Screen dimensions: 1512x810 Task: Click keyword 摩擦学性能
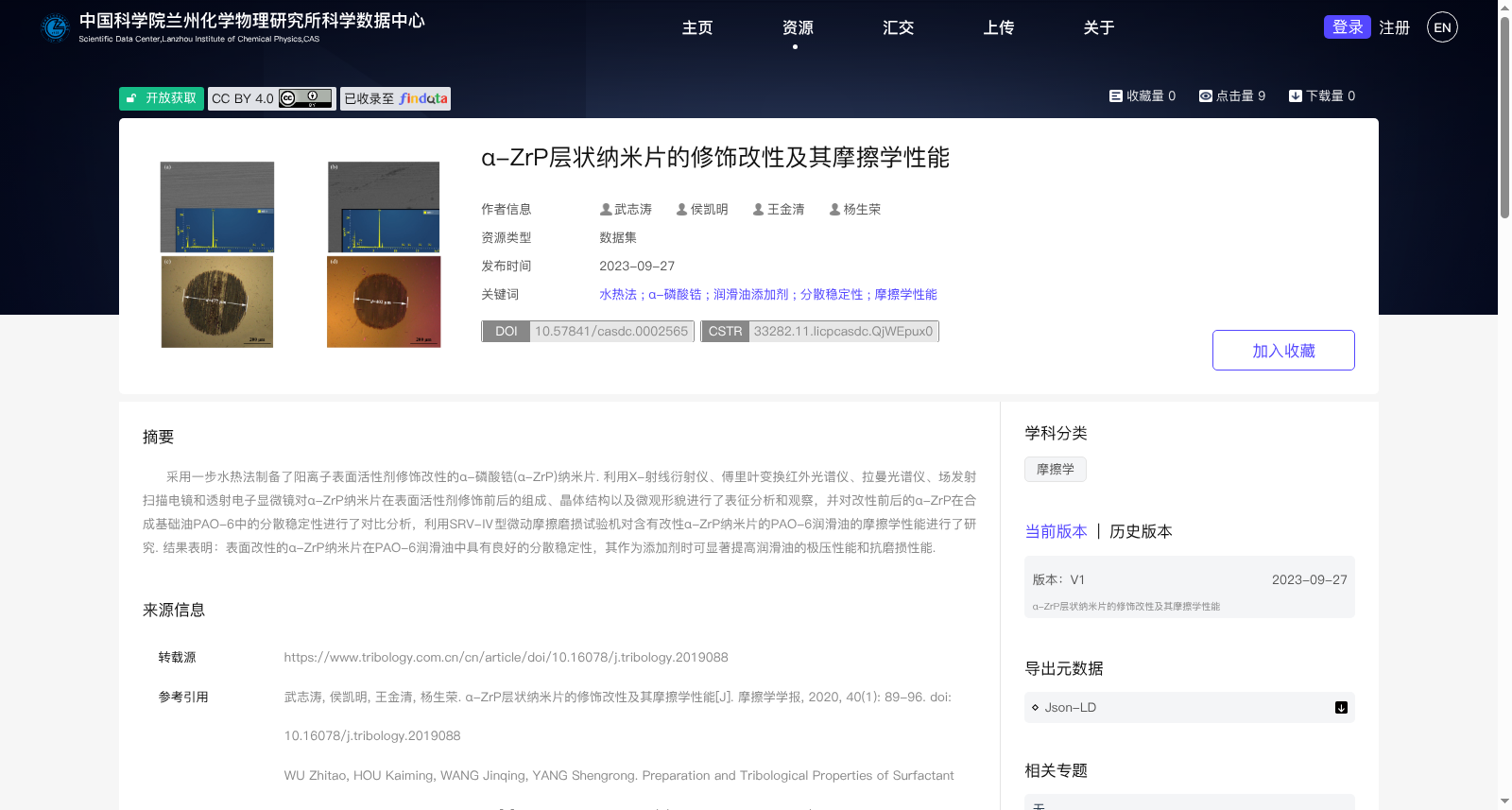point(905,295)
